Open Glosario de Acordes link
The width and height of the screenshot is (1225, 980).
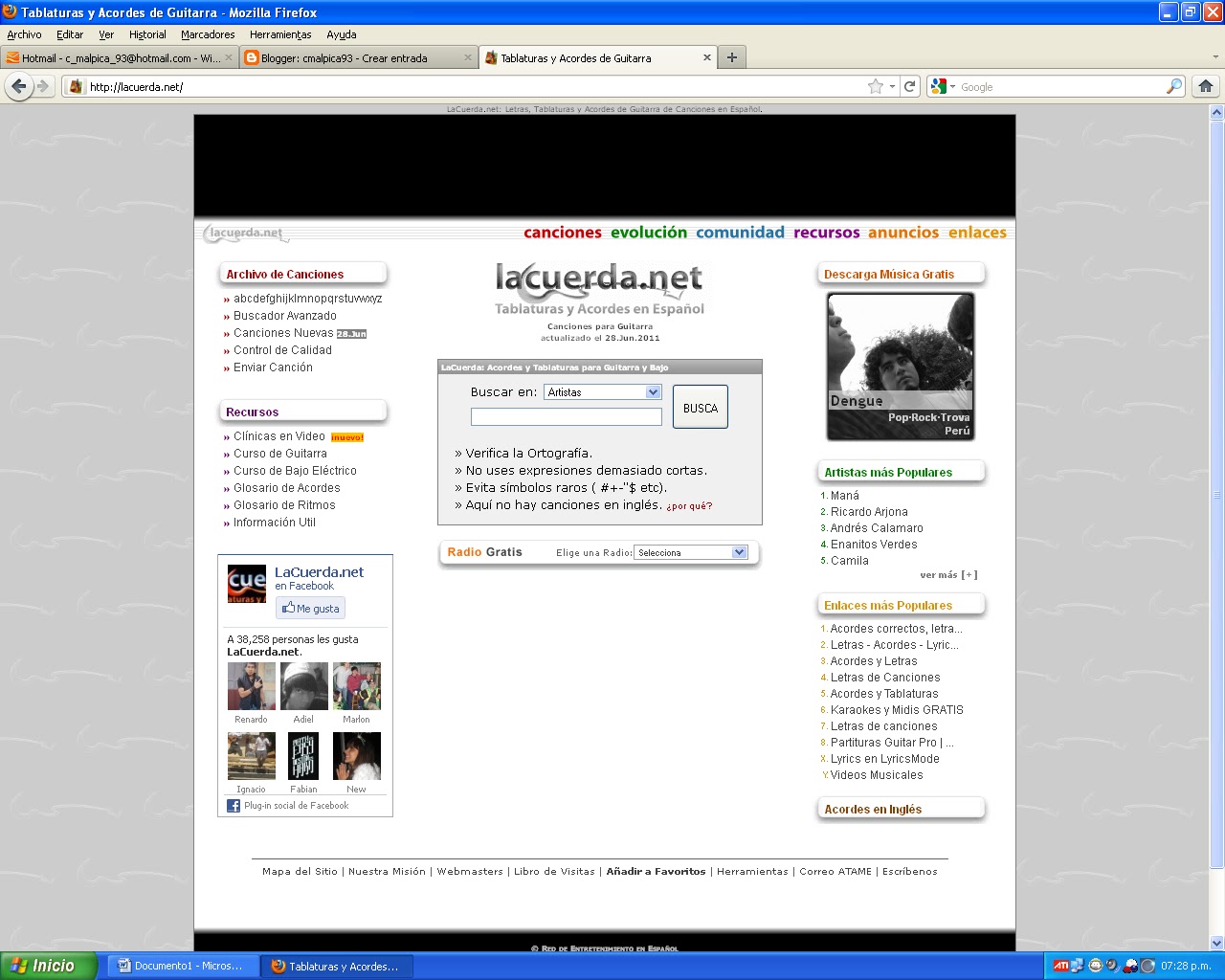[287, 488]
